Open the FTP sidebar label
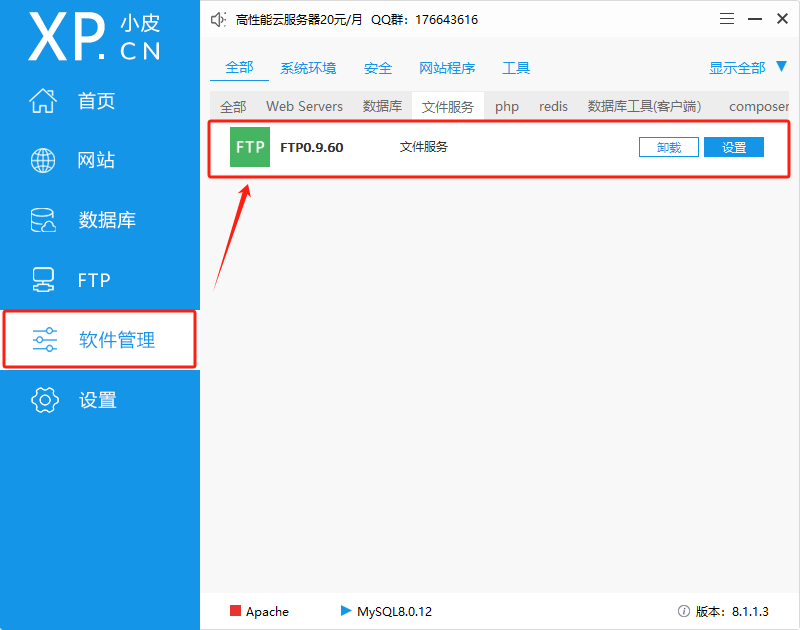Screen dimensions: 800x630 tap(94, 281)
